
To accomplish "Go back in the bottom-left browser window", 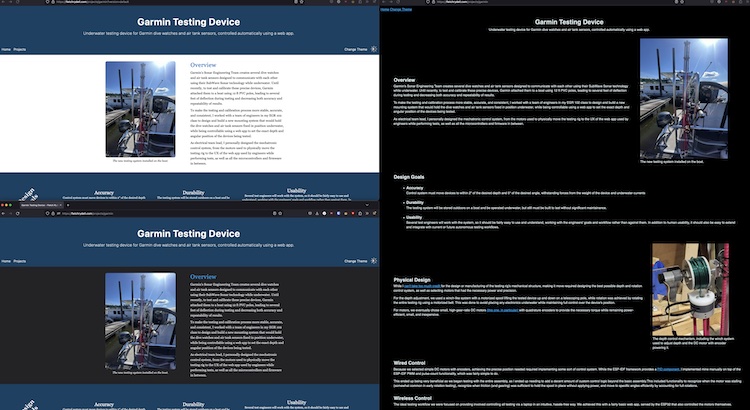I will (x=3, y=213).
